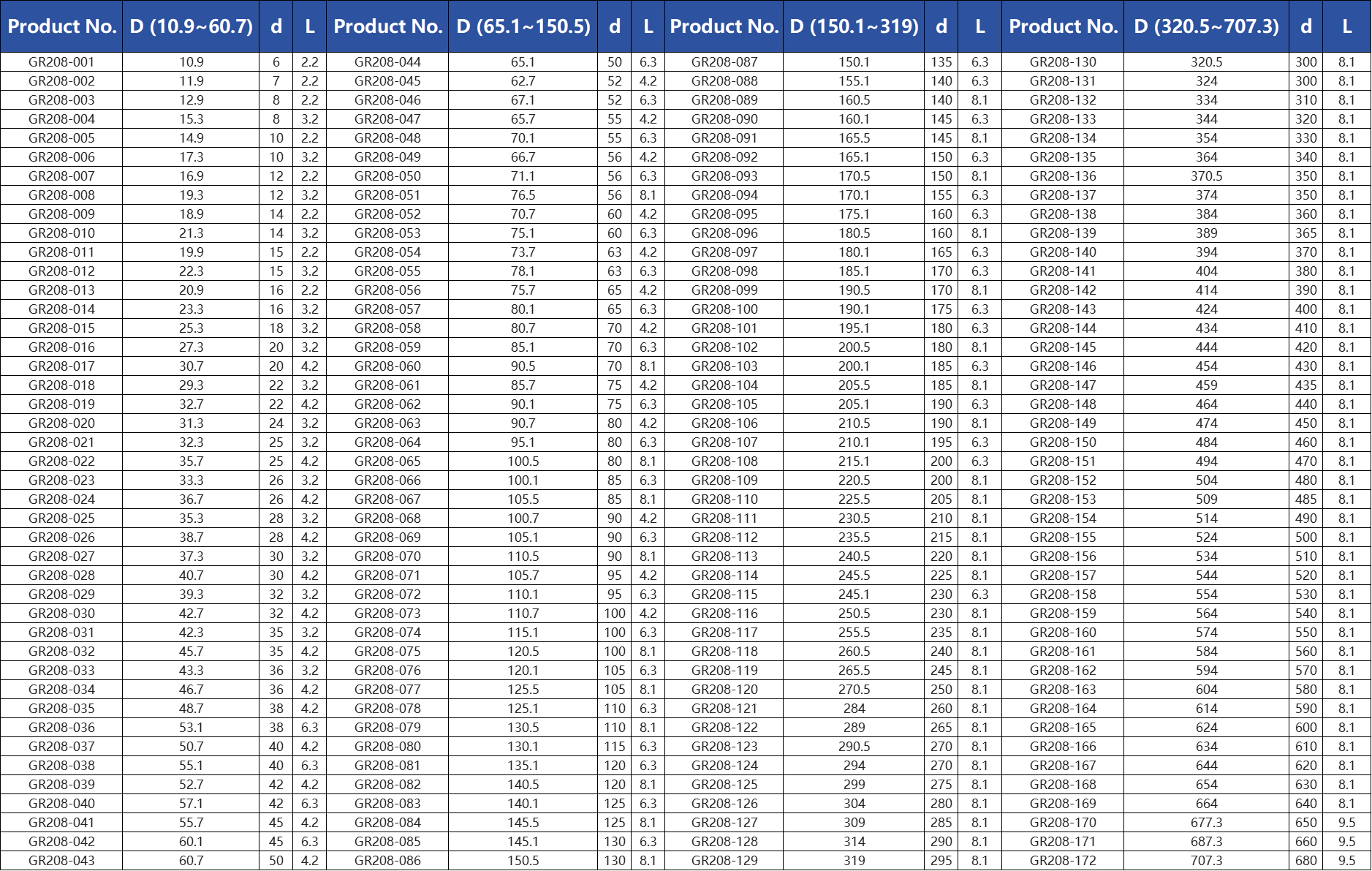The width and height of the screenshot is (1372, 871).
Task: Select product number GR208-073
Action: (387, 614)
